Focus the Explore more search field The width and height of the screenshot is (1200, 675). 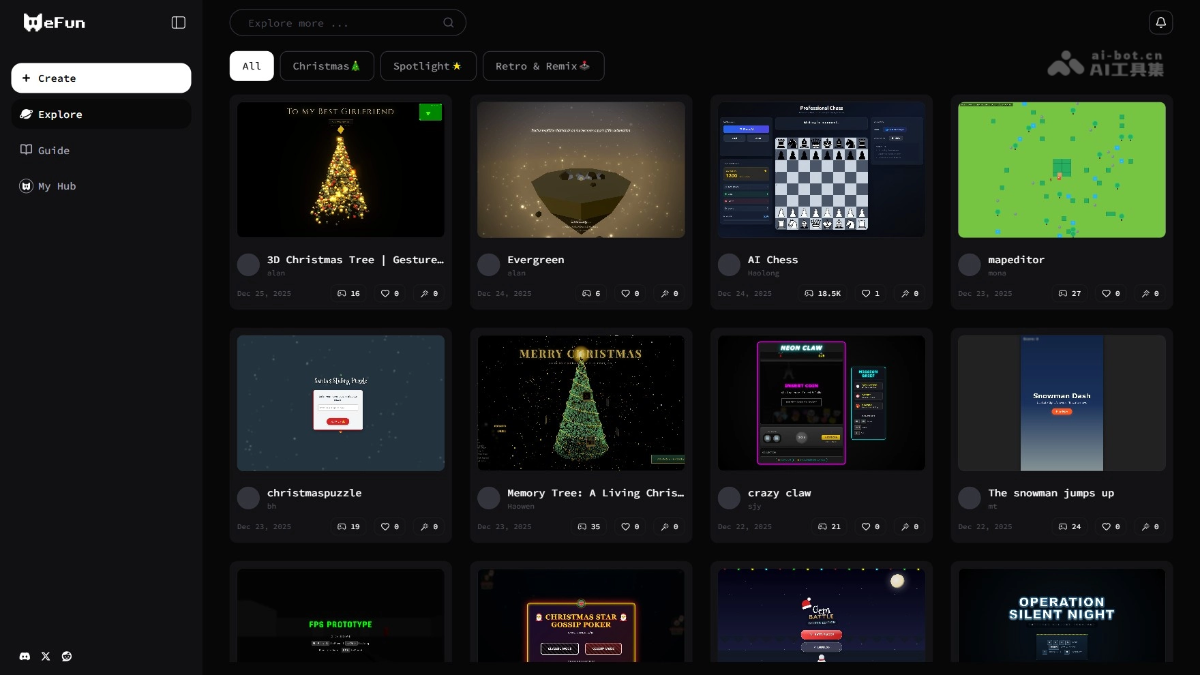347,23
